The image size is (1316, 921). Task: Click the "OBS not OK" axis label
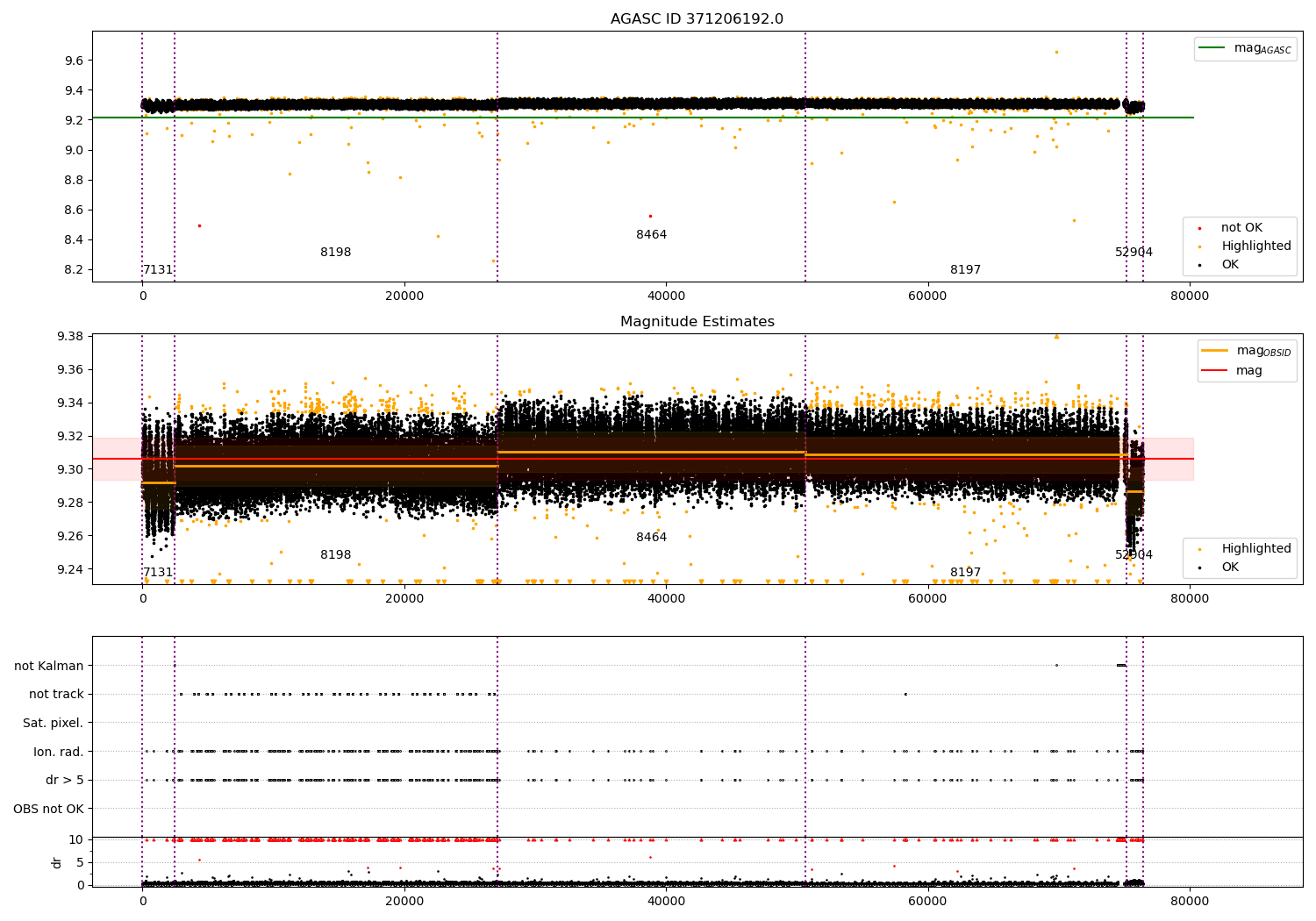point(48,809)
